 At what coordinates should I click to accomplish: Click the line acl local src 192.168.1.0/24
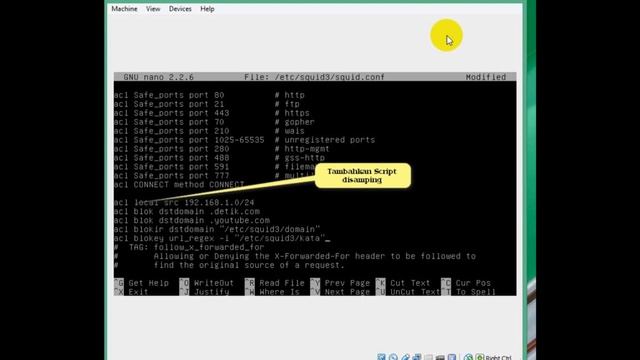pyautogui.click(x=184, y=203)
